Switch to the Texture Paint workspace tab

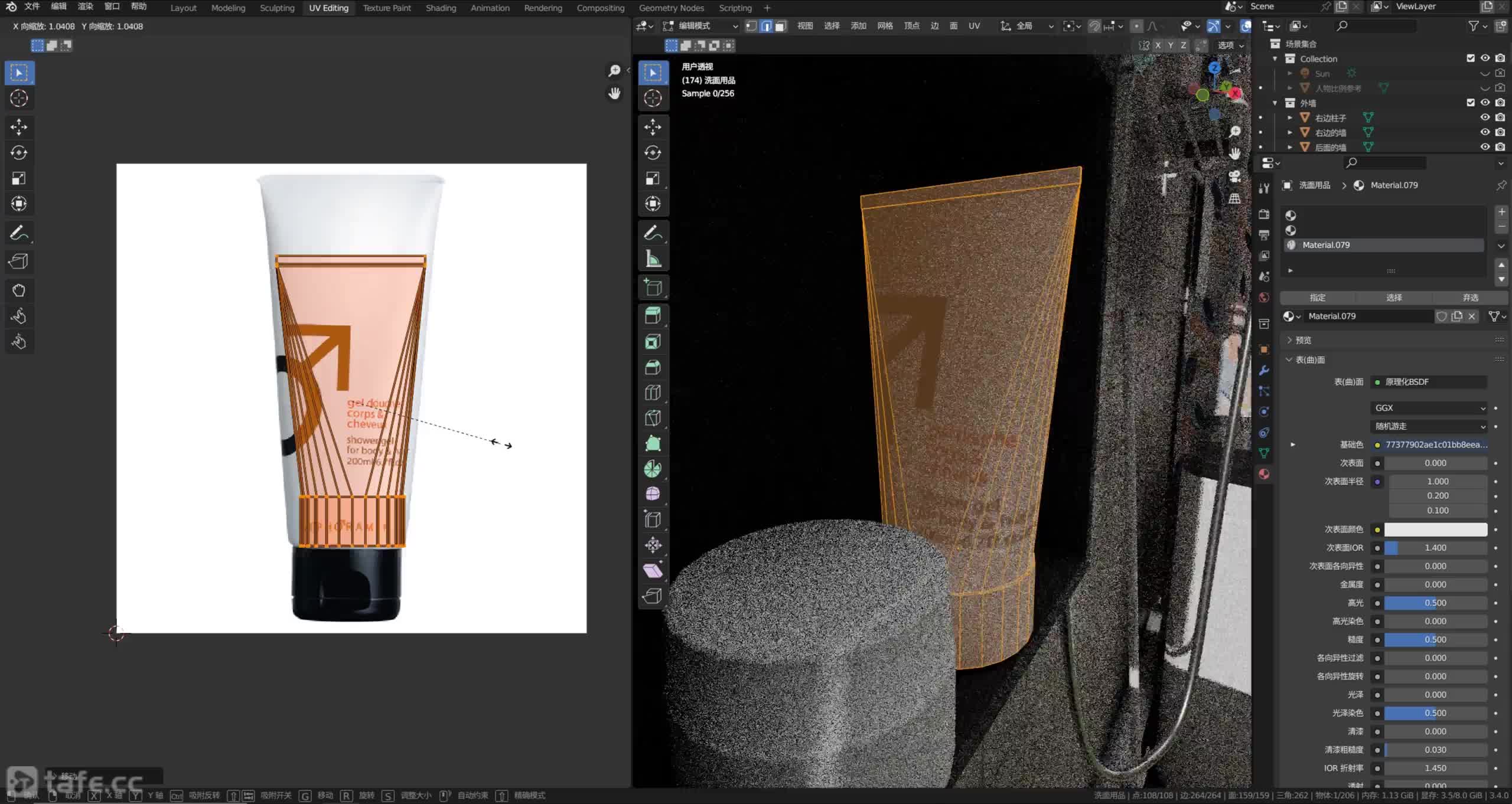click(x=387, y=8)
